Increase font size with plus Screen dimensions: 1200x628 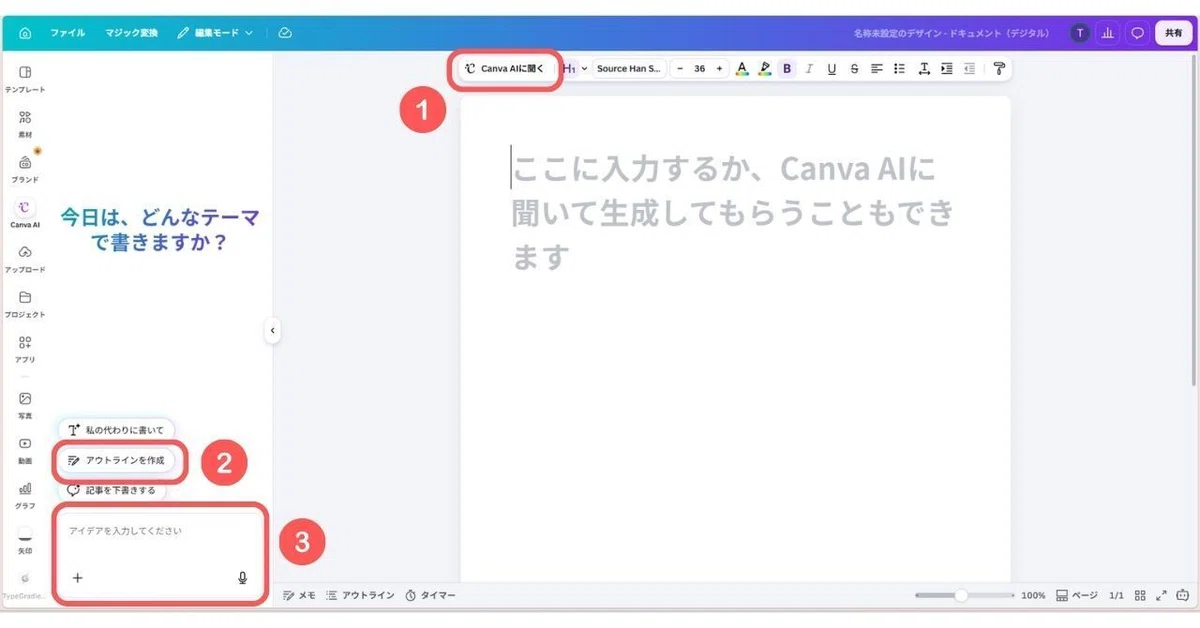(x=719, y=69)
